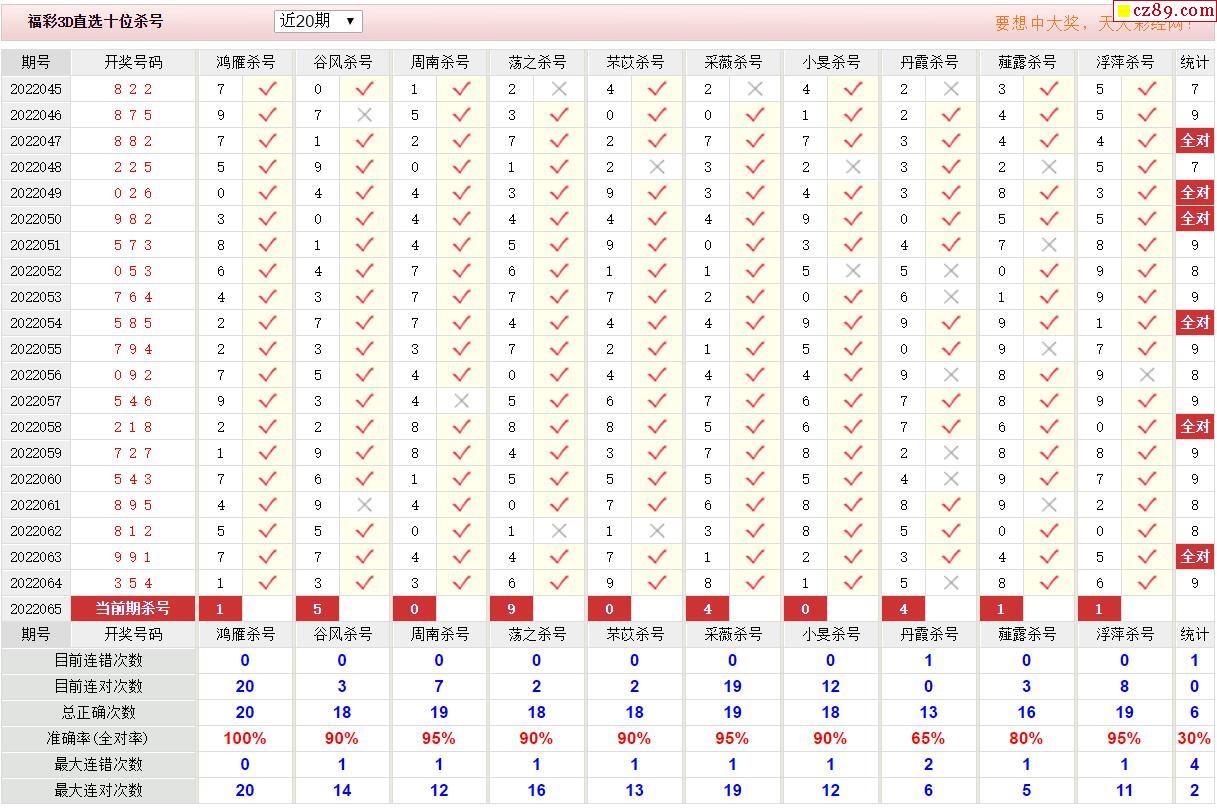Click 最大连对次数 value 14 for 谷风杀号
This screenshot has height=808, width=1217.
[342, 791]
